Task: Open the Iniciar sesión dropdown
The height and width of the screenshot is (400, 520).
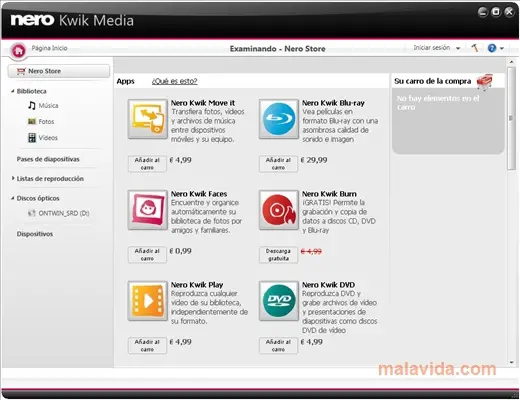Action: click(x=437, y=48)
